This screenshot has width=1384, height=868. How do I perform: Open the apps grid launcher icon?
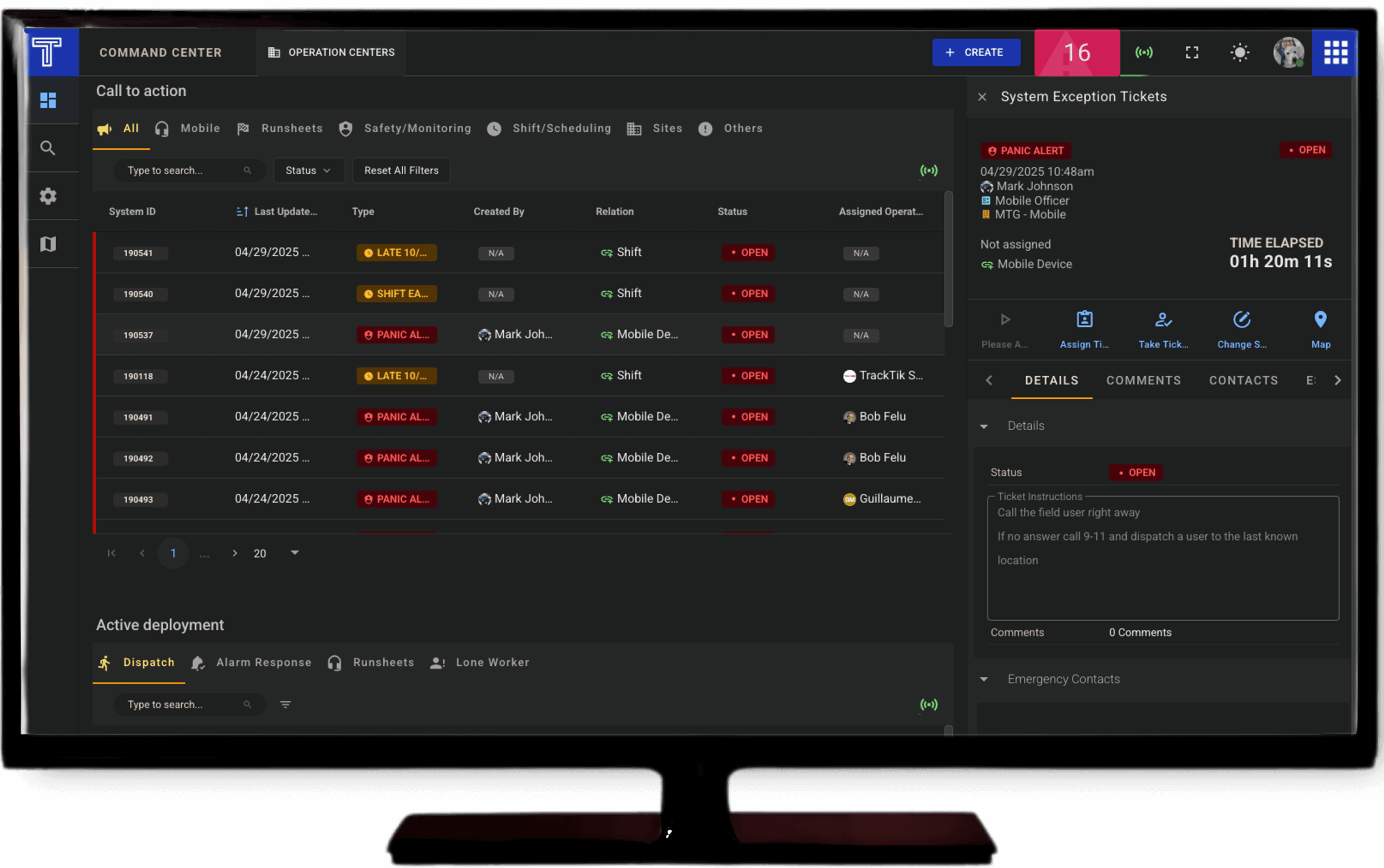(x=1335, y=52)
